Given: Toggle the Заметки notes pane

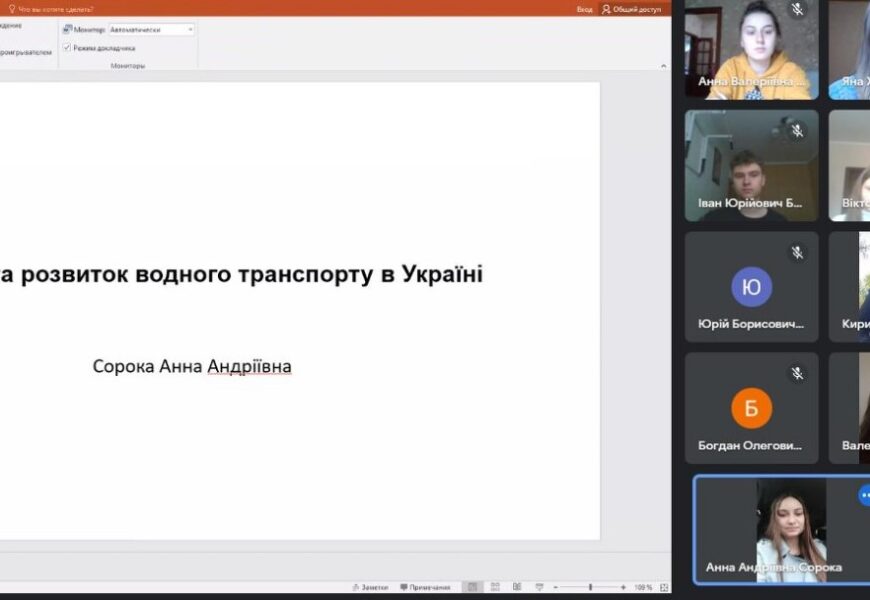Looking at the screenshot, I should tap(370, 587).
